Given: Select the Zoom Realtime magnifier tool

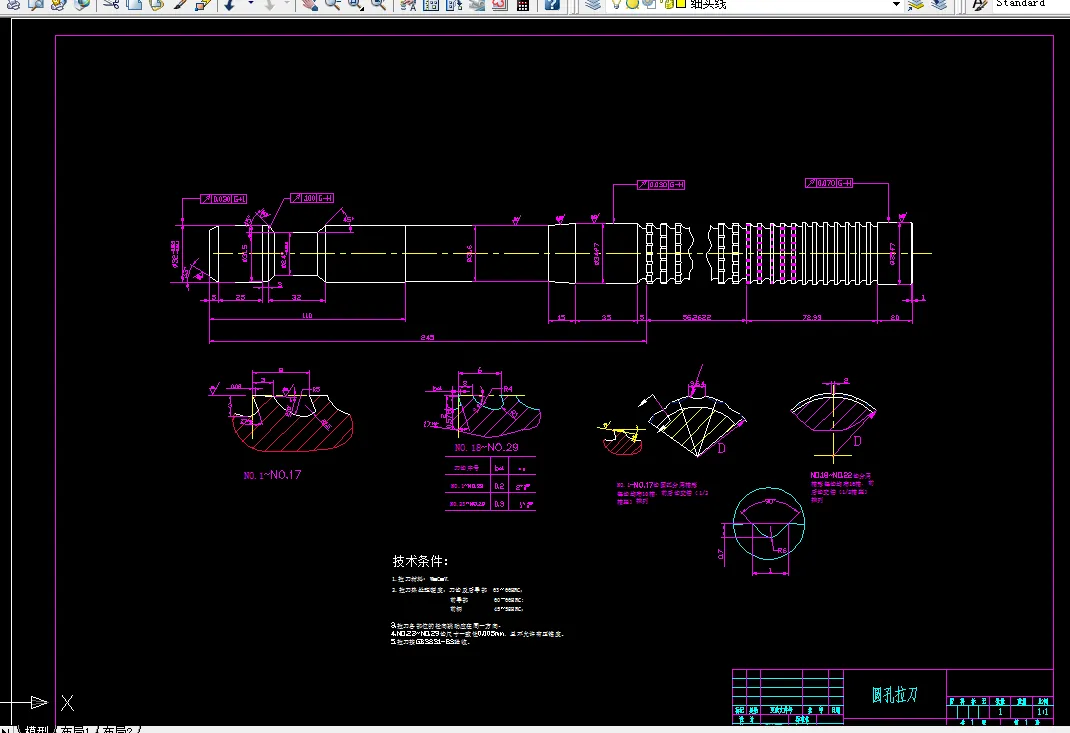Looking at the screenshot, I should coord(333,4).
